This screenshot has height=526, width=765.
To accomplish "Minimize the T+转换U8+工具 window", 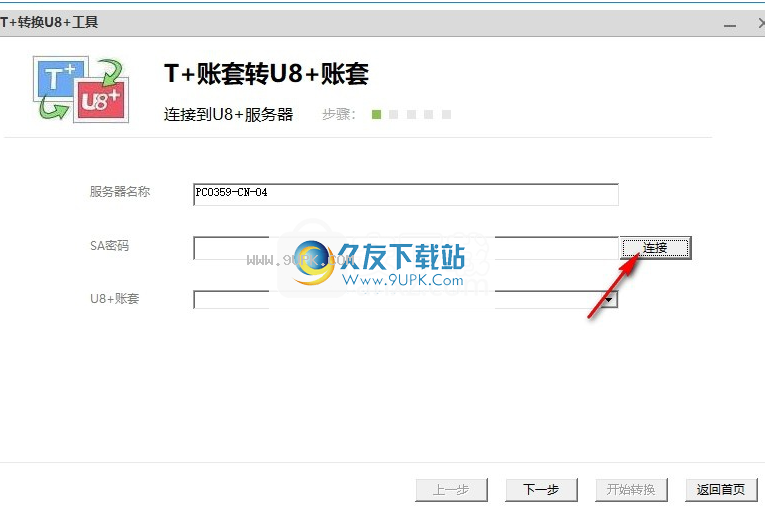I will click(730, 24).
